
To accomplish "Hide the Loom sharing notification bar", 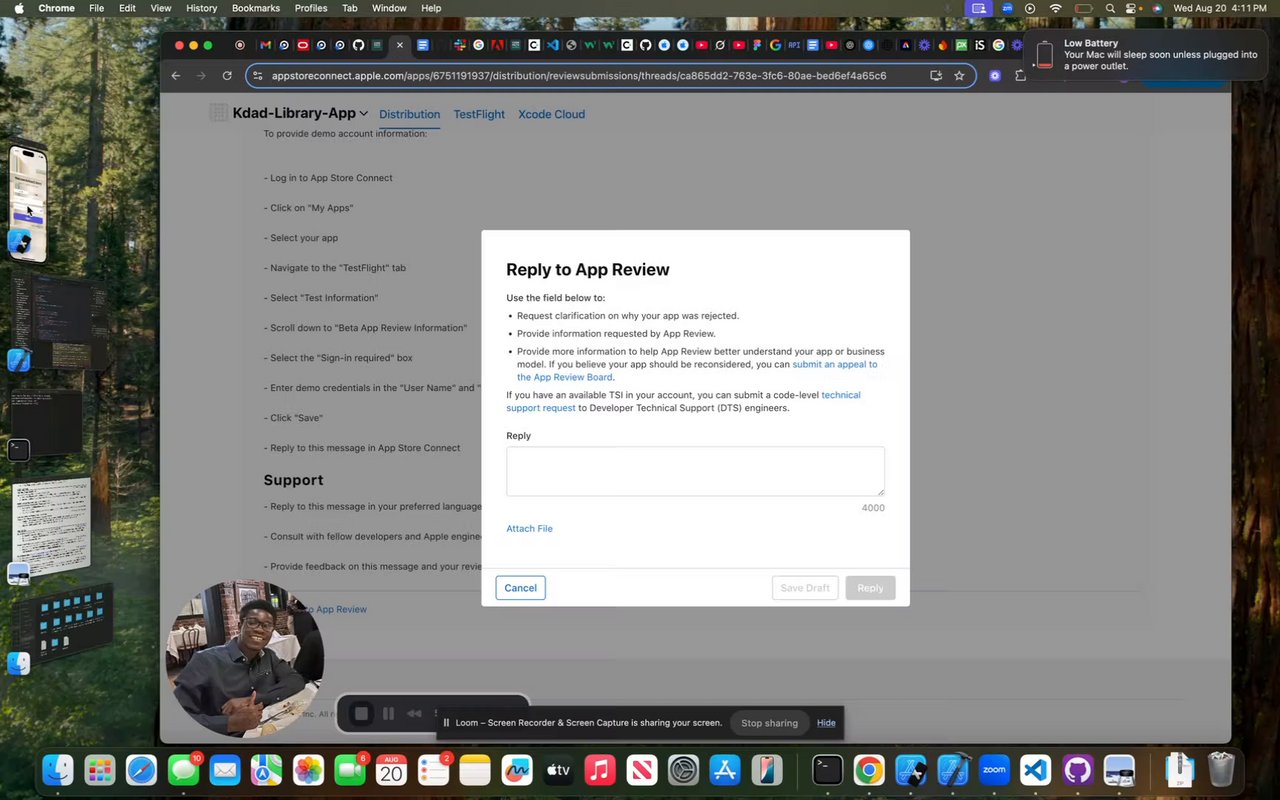I will tap(826, 723).
